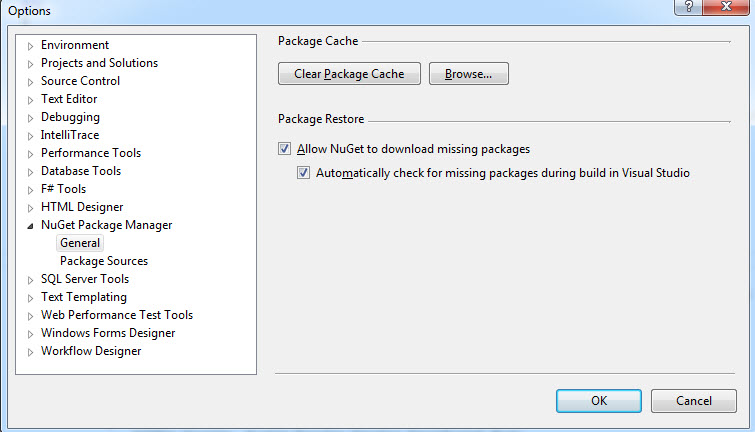Screen dimensions: 755x432
Task: Select the IntelliTrace category
Action: click(70, 135)
